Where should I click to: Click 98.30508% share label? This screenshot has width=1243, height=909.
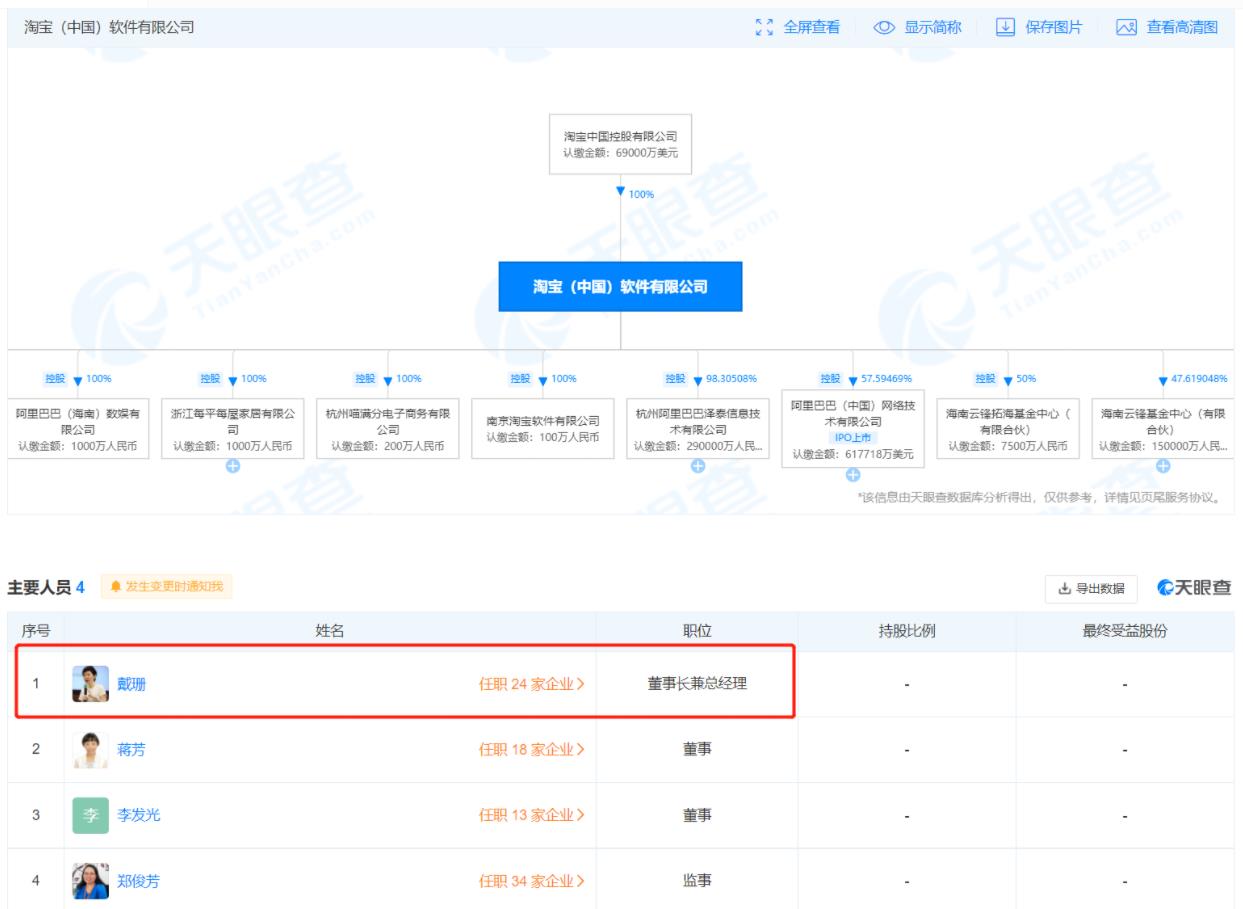click(x=732, y=379)
